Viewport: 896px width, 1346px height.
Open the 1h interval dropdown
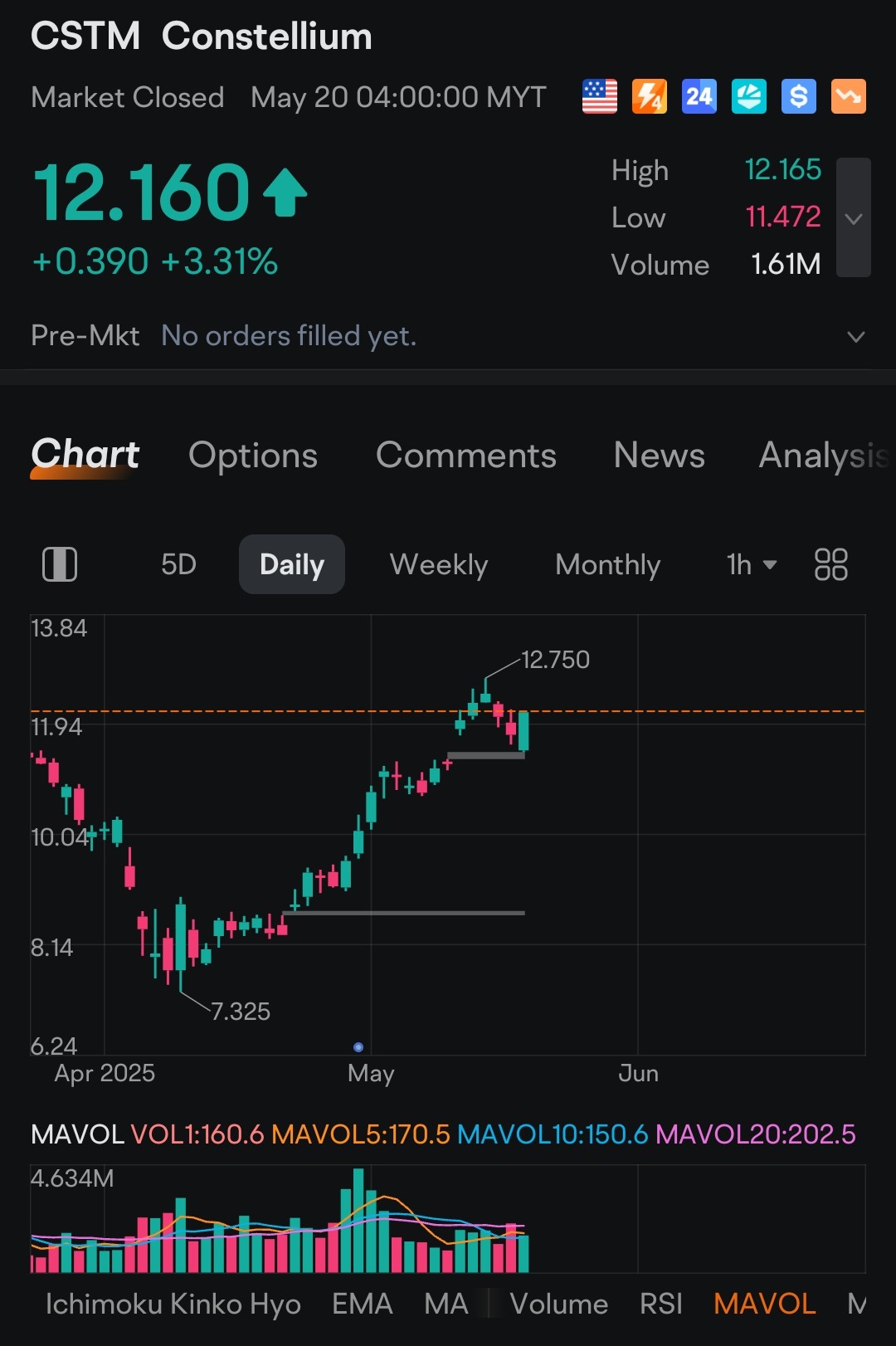pyautogui.click(x=752, y=564)
